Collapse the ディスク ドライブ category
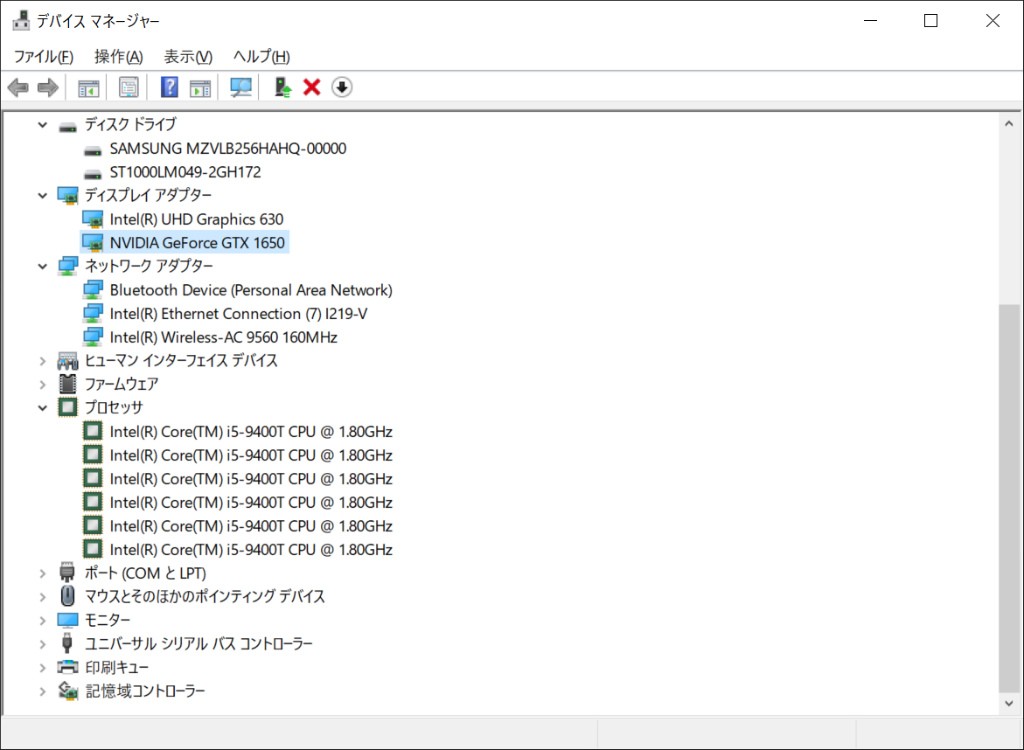The width and height of the screenshot is (1024, 750). 42,125
